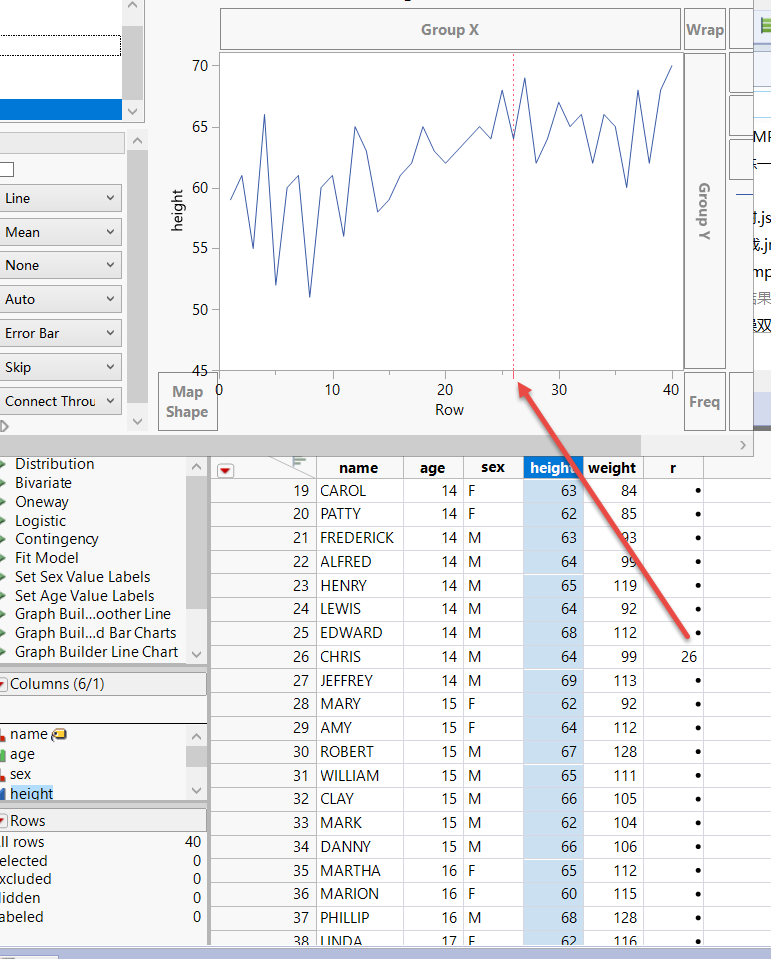
Task: Select the age column header
Action: click(x=433, y=468)
